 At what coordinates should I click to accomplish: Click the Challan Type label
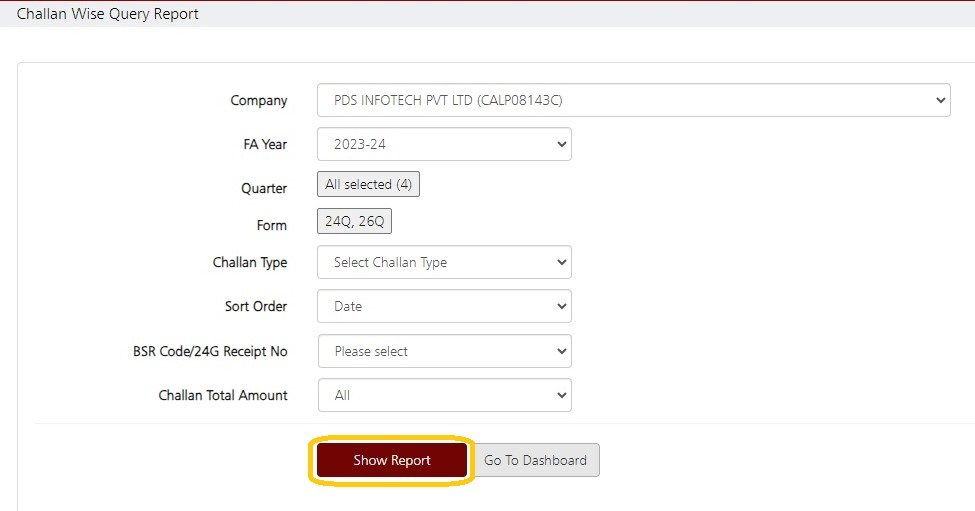pyautogui.click(x=250, y=262)
